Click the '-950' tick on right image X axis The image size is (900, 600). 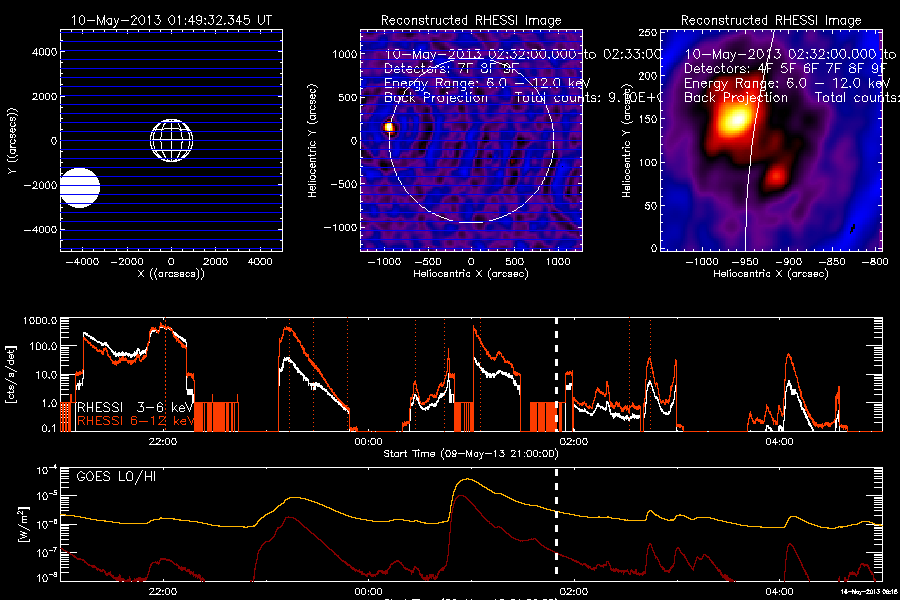(x=745, y=261)
